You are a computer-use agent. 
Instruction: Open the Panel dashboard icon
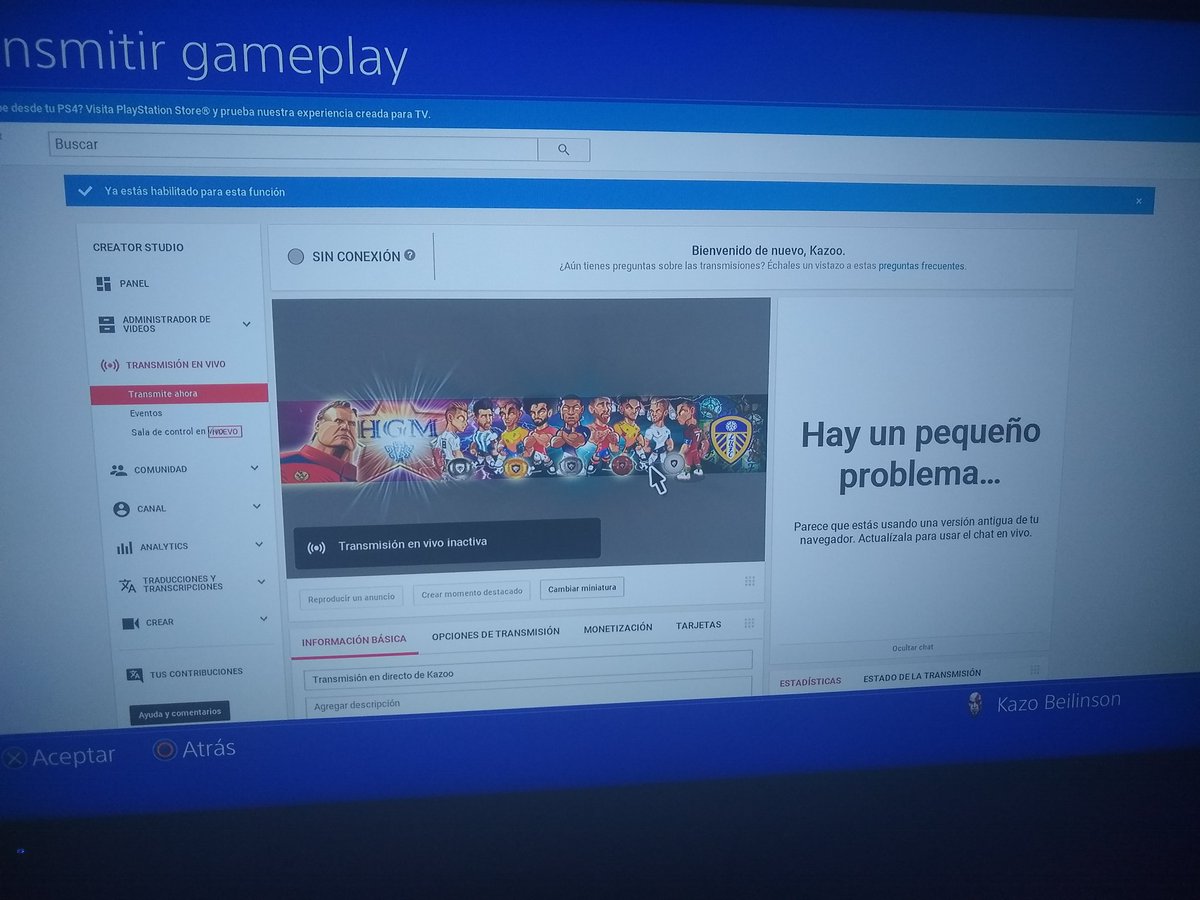(x=104, y=284)
